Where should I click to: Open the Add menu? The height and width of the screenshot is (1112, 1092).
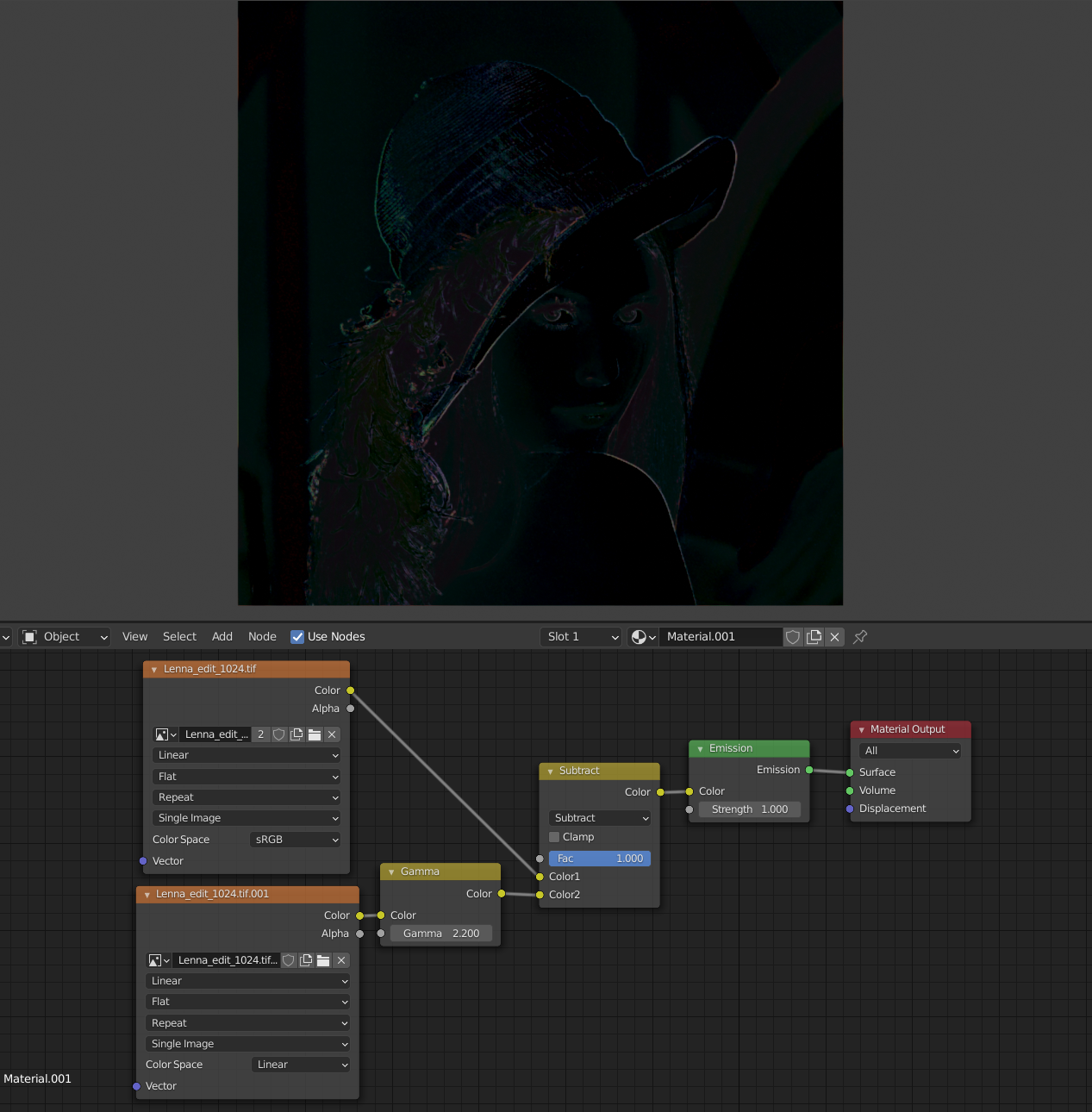pyautogui.click(x=222, y=637)
